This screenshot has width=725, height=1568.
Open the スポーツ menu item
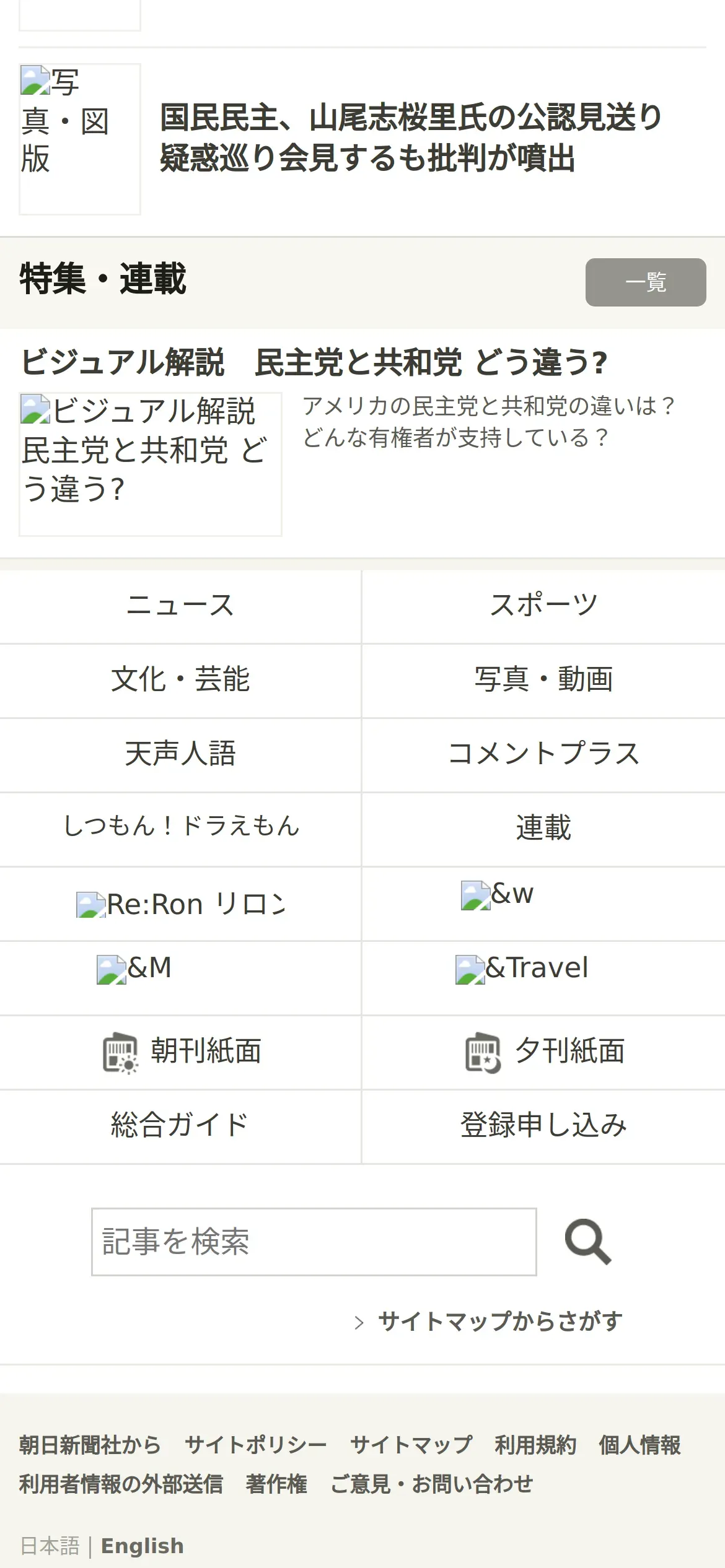click(x=543, y=606)
